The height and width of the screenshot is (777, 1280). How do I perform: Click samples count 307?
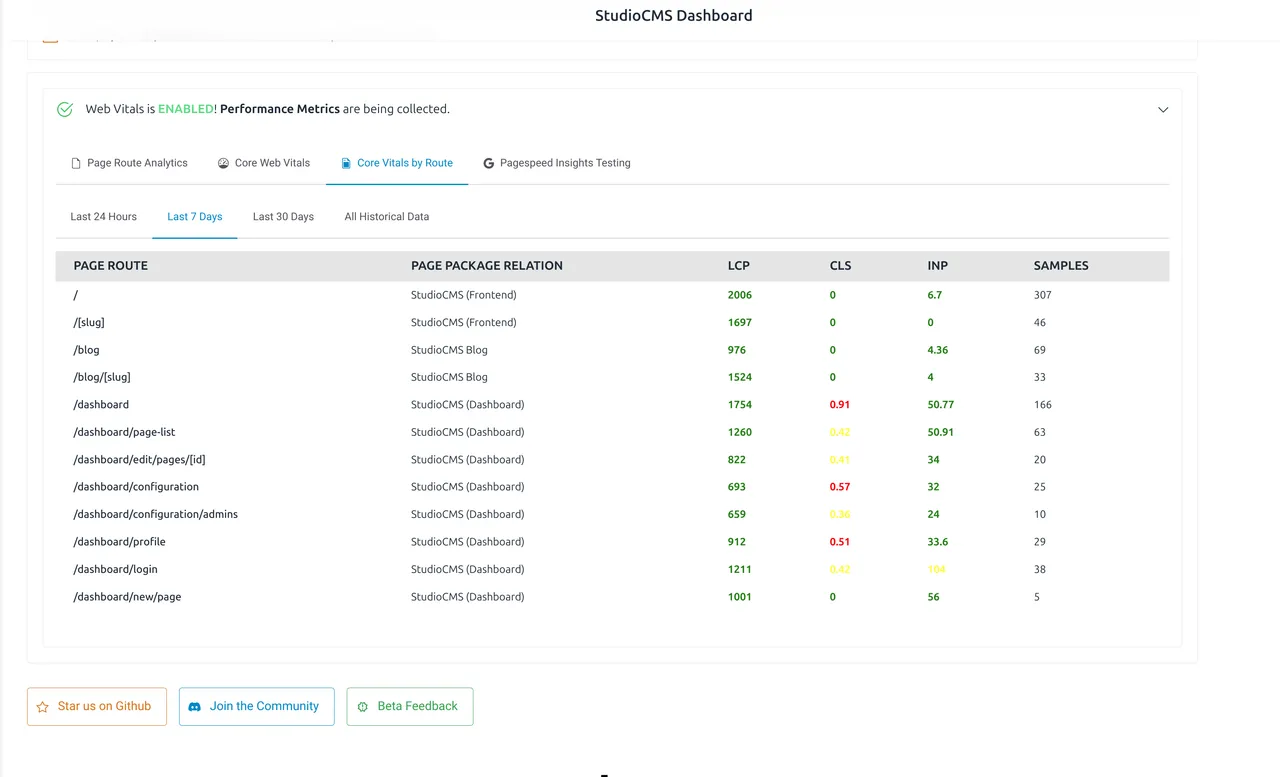pyautogui.click(x=1043, y=295)
